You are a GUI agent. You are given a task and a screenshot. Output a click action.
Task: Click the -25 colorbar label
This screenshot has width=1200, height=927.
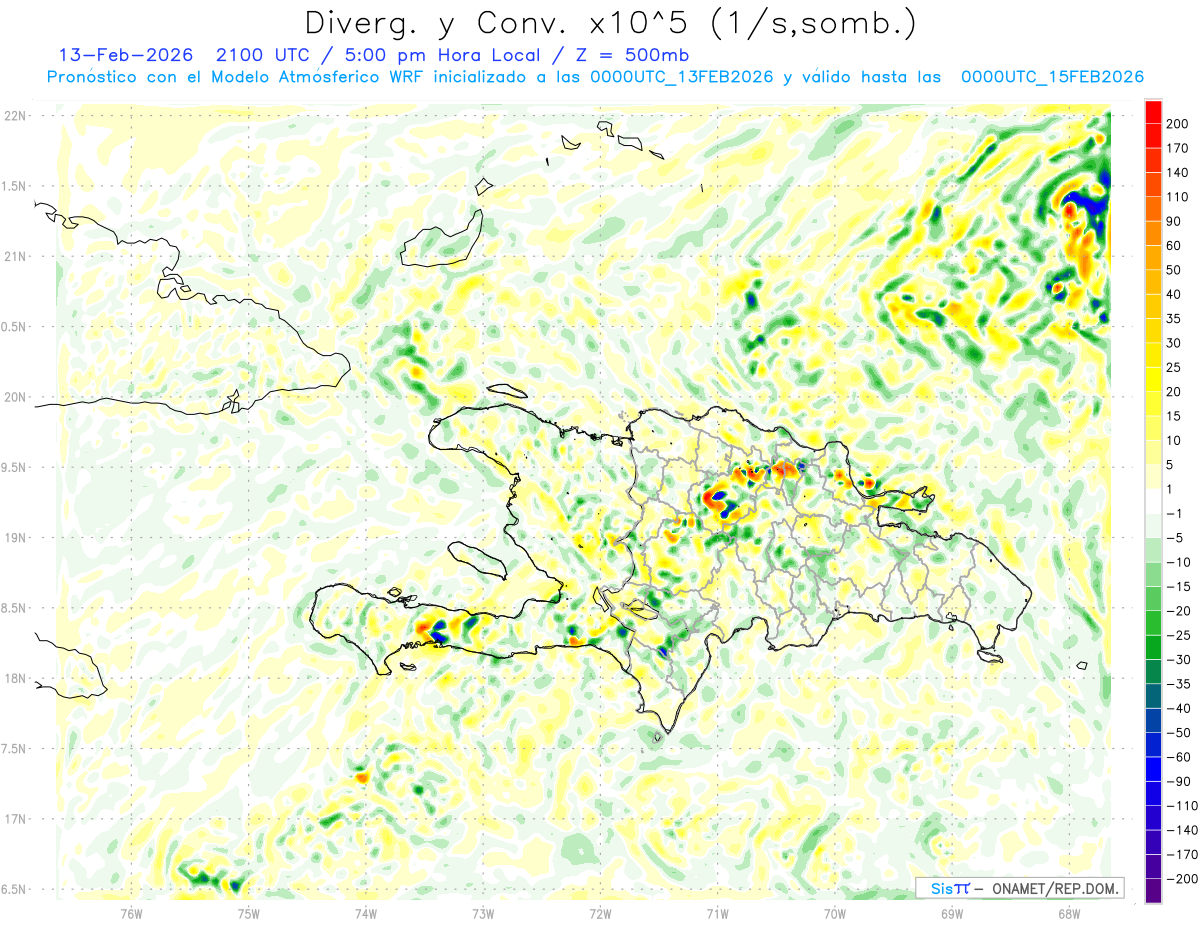click(1181, 635)
